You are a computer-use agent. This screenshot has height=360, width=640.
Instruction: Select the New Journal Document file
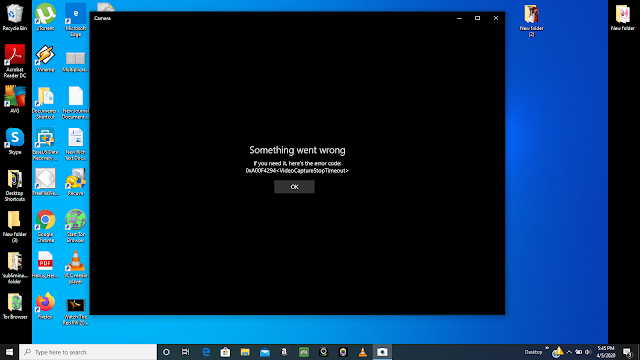click(76, 103)
